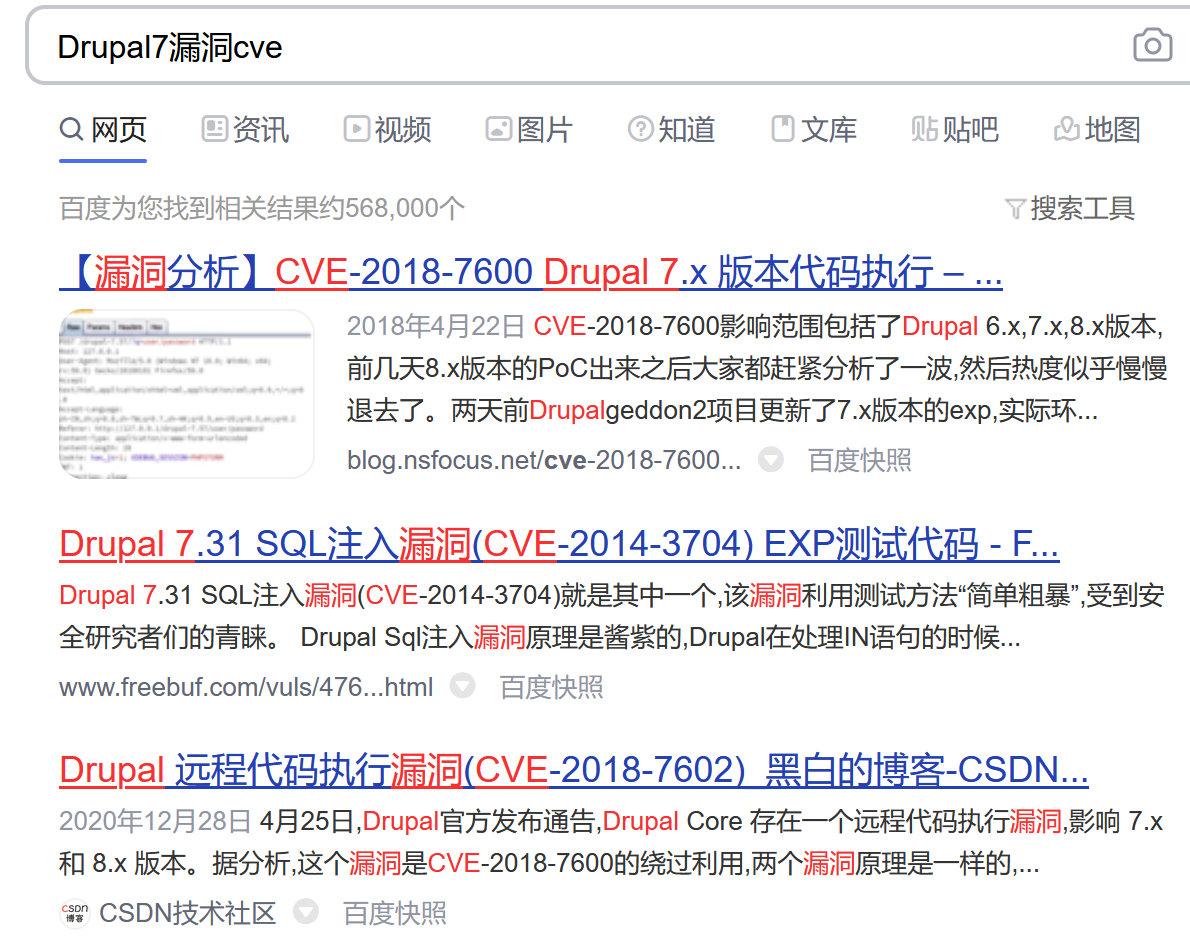Switch to the 图片 images tab

point(529,129)
